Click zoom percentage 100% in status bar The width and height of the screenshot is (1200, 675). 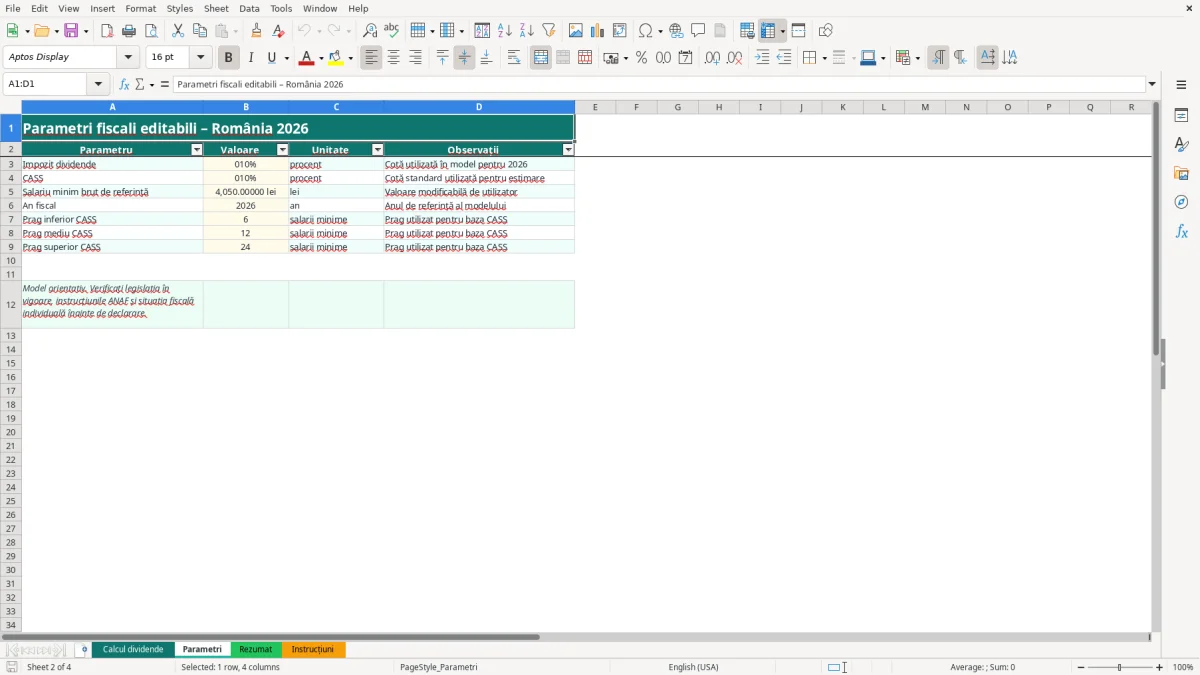pyautogui.click(x=1183, y=667)
